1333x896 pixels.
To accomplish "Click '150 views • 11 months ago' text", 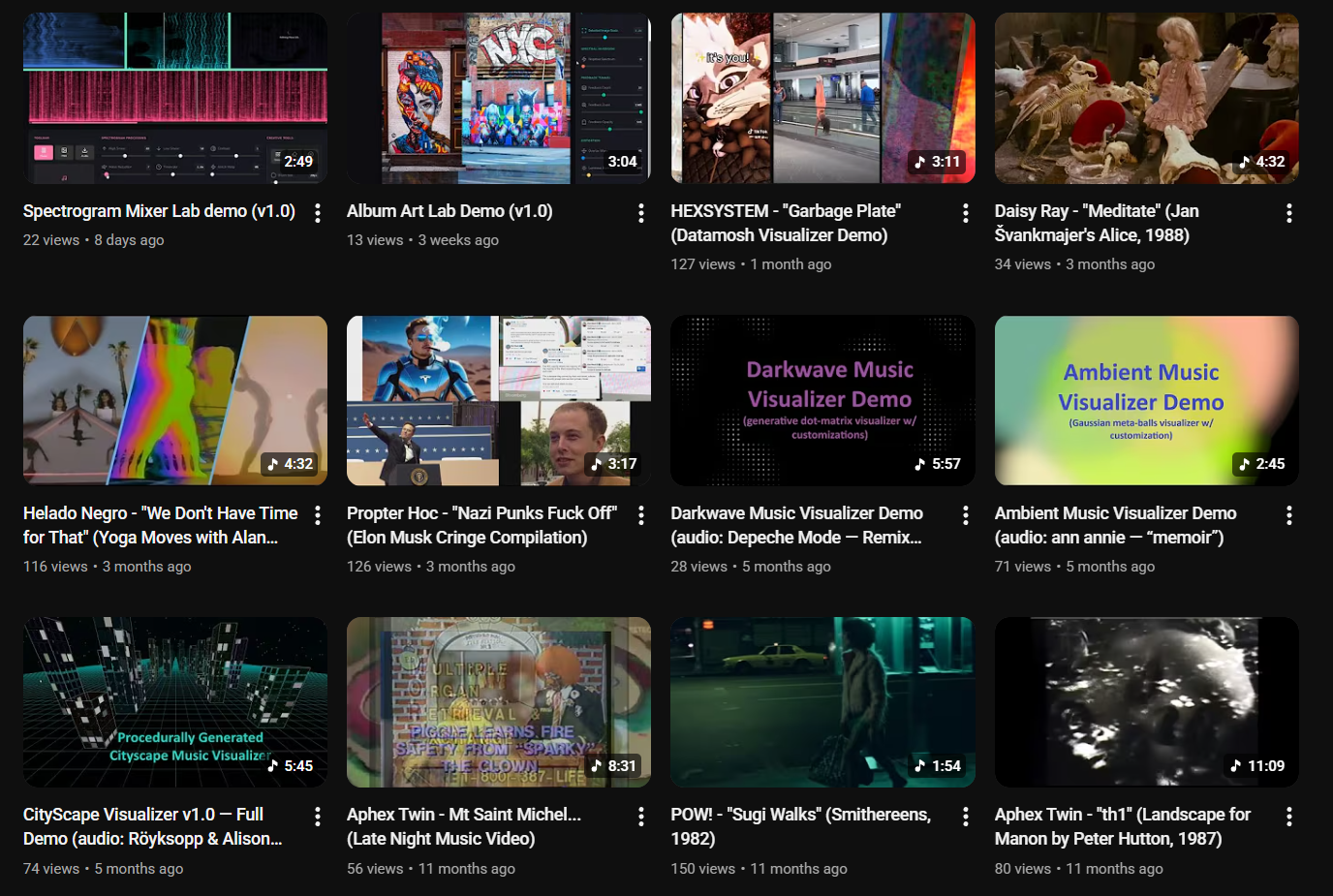I will [759, 869].
